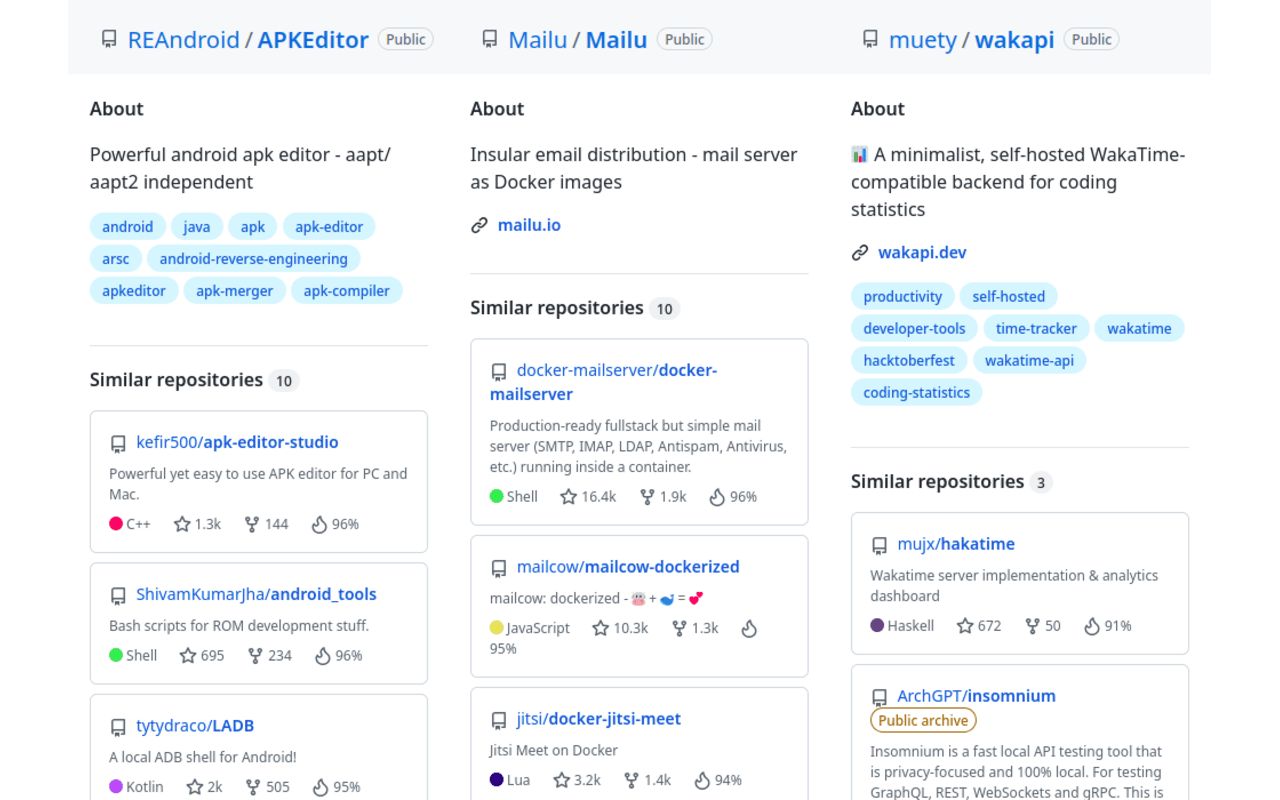Click the link icon next to mailu.io

tap(480, 225)
